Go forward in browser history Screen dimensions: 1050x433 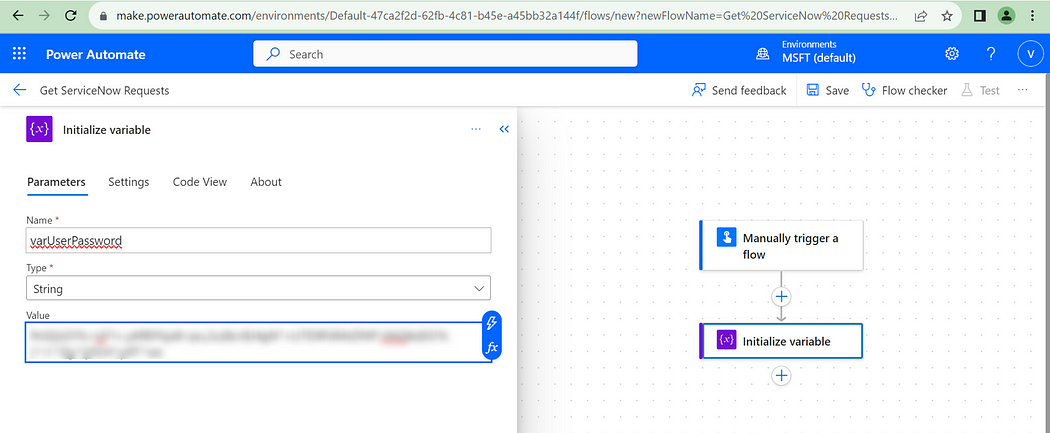click(44, 15)
